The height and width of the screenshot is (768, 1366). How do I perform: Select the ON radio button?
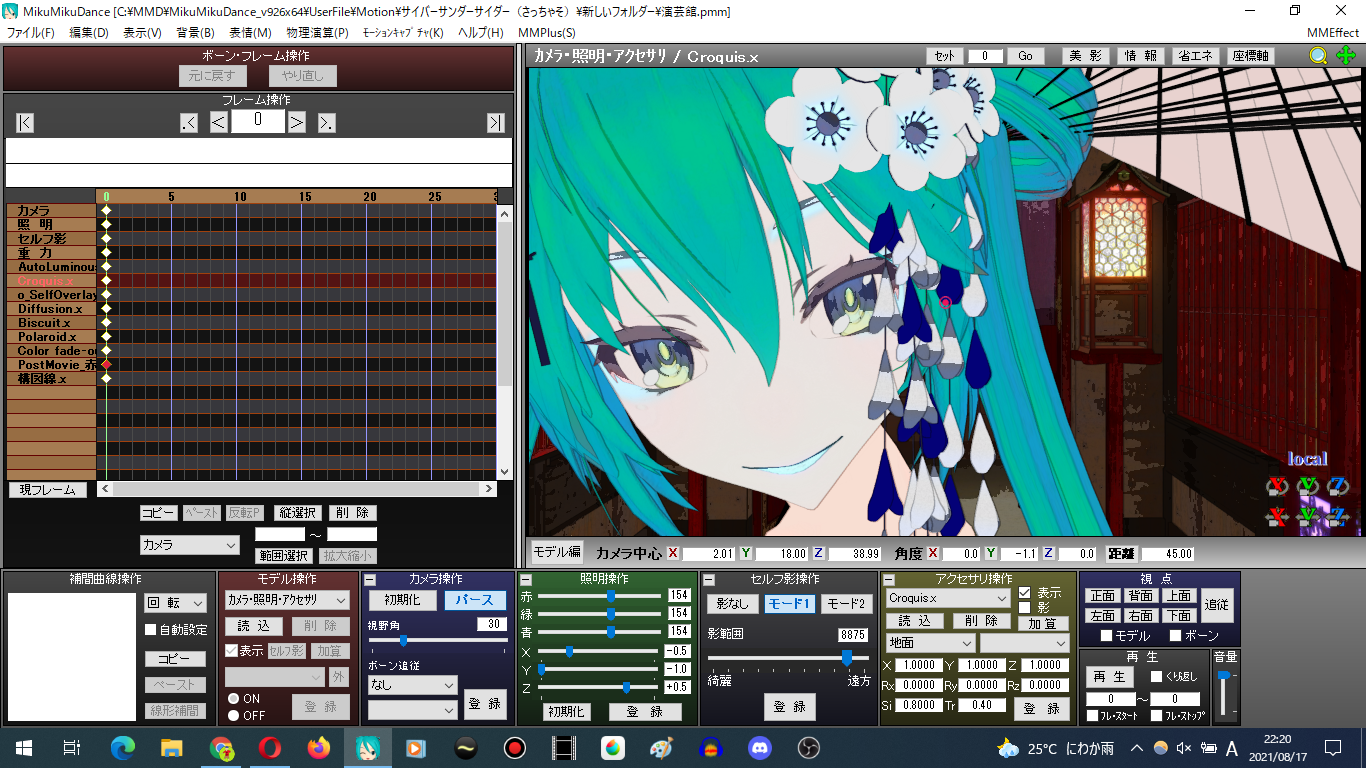coord(234,699)
